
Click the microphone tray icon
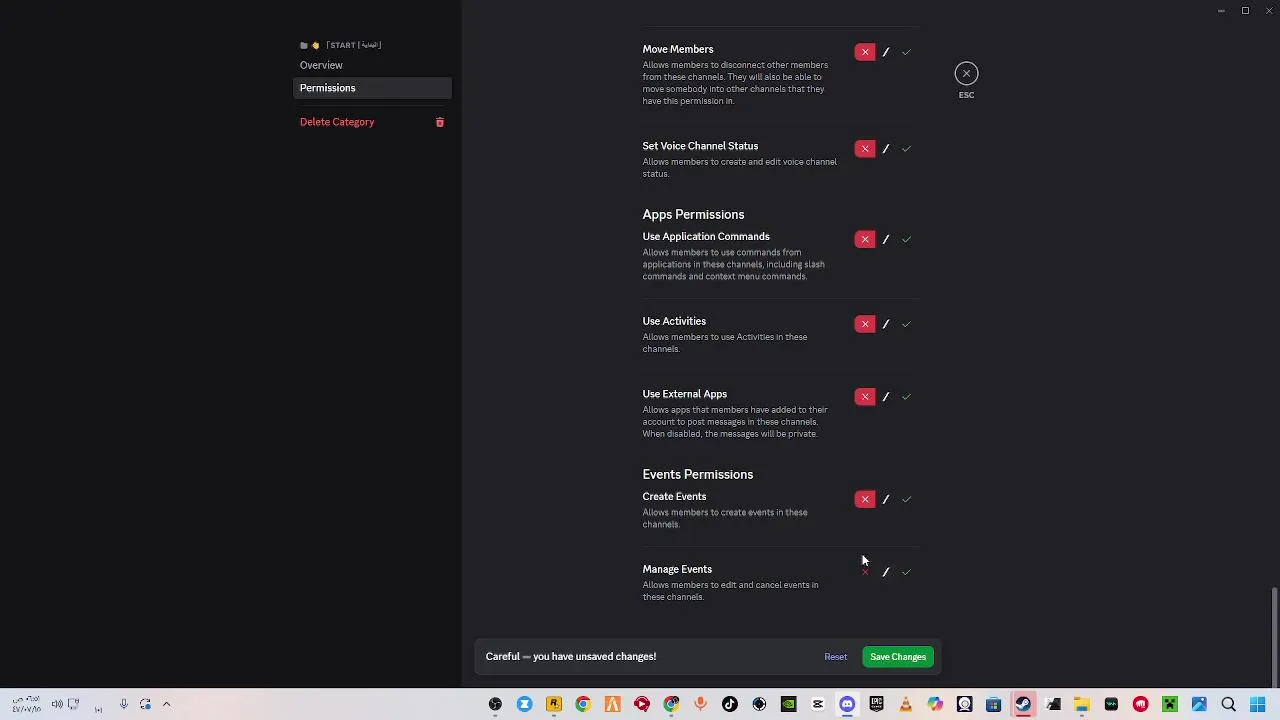(x=124, y=704)
